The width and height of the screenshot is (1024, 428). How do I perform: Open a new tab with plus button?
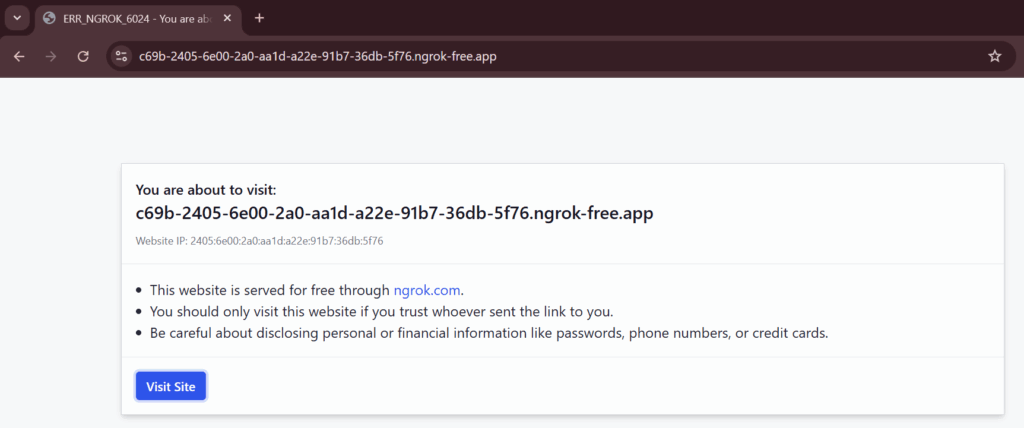point(259,18)
